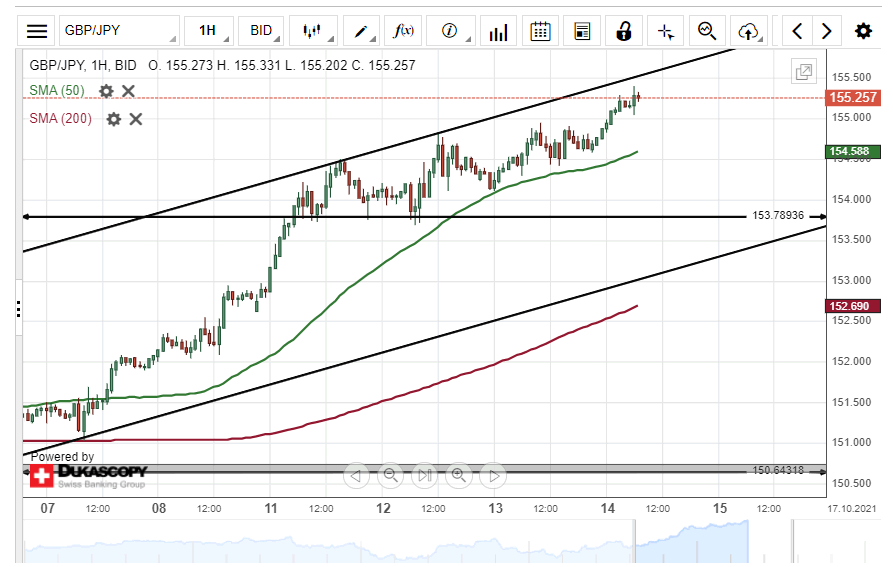893x567 pixels.
Task: Switch the BID price side dropdown
Action: coord(263,31)
